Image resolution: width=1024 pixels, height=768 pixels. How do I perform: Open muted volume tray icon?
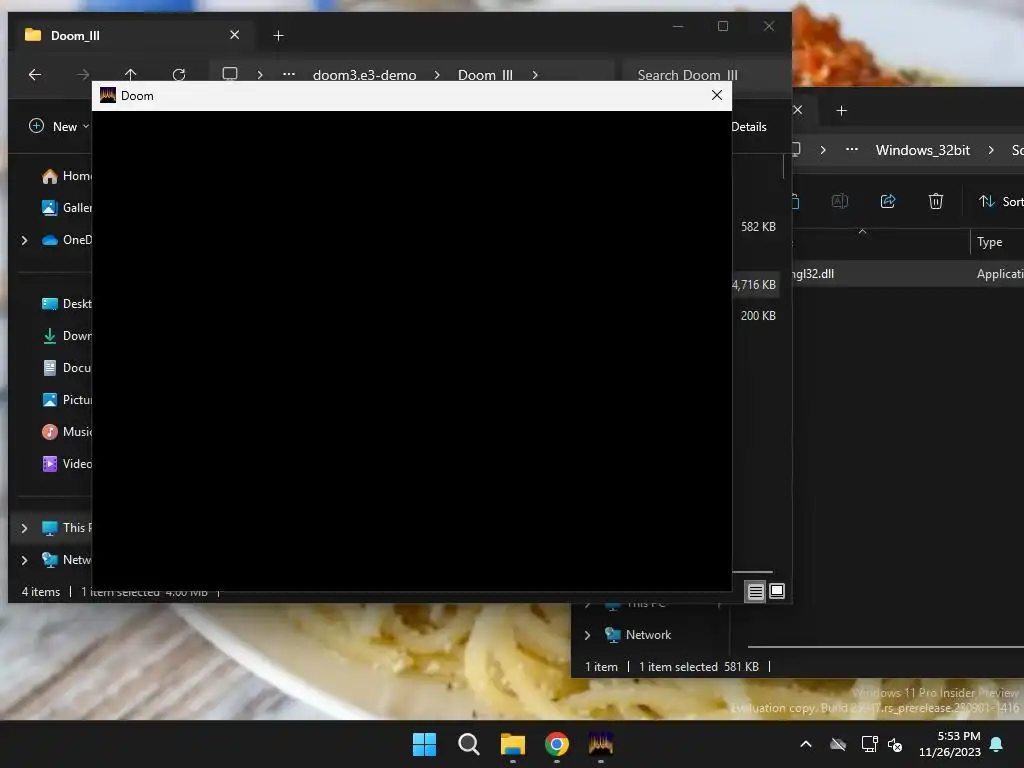(x=895, y=744)
